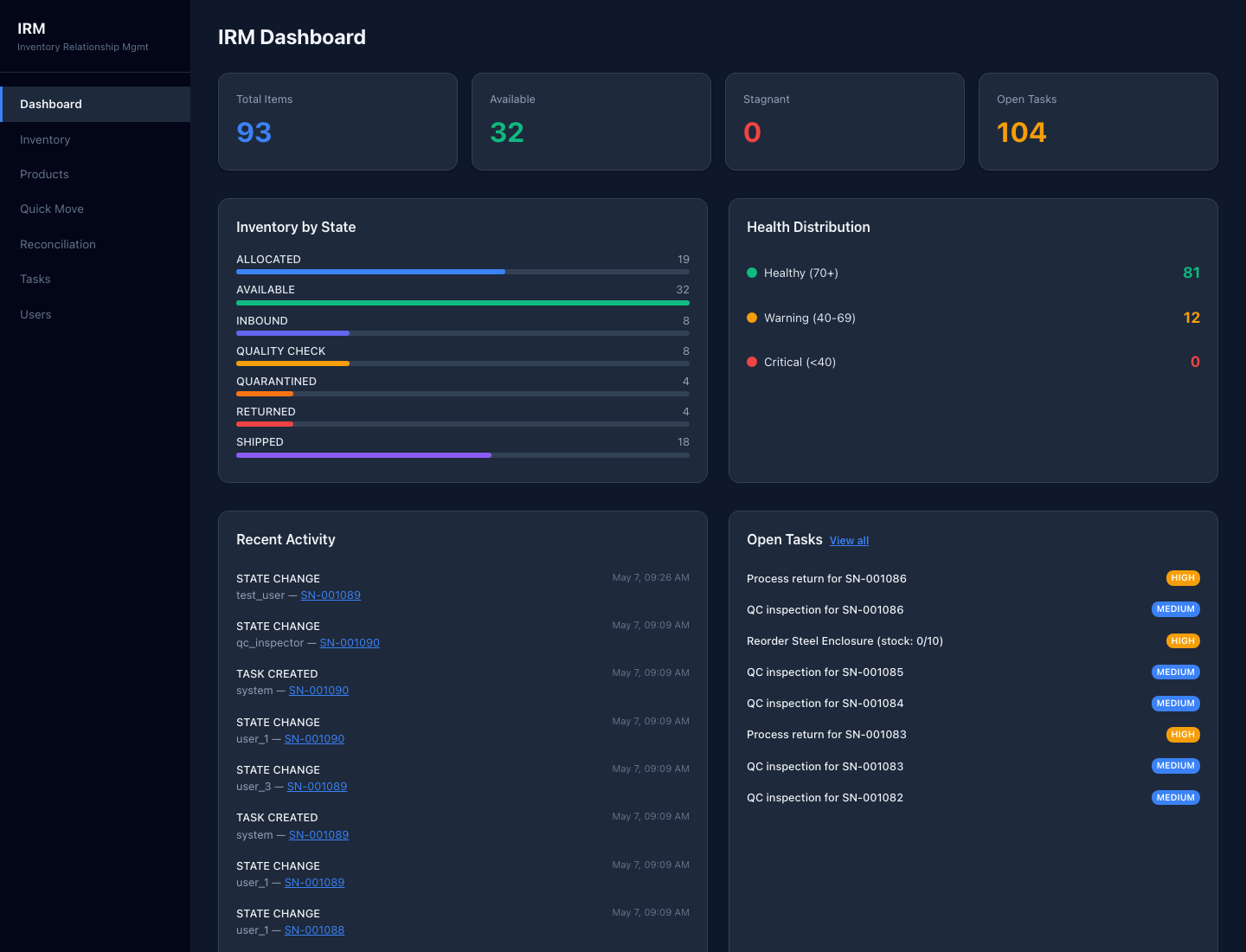Click the QUALITY CHECK progress bar

tap(292, 363)
